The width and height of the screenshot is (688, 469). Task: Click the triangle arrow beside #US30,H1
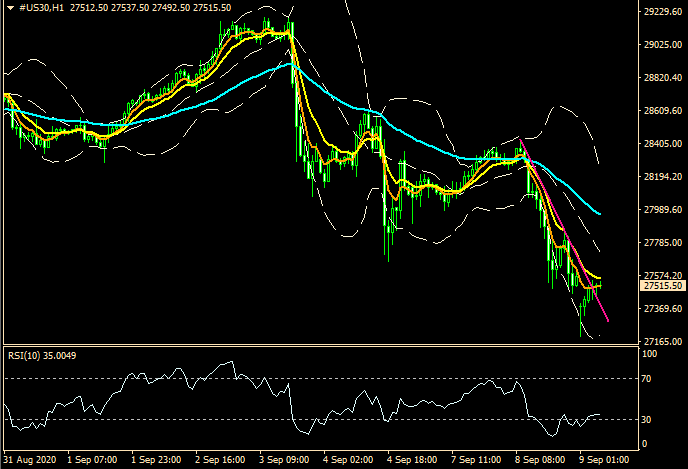pyautogui.click(x=9, y=8)
